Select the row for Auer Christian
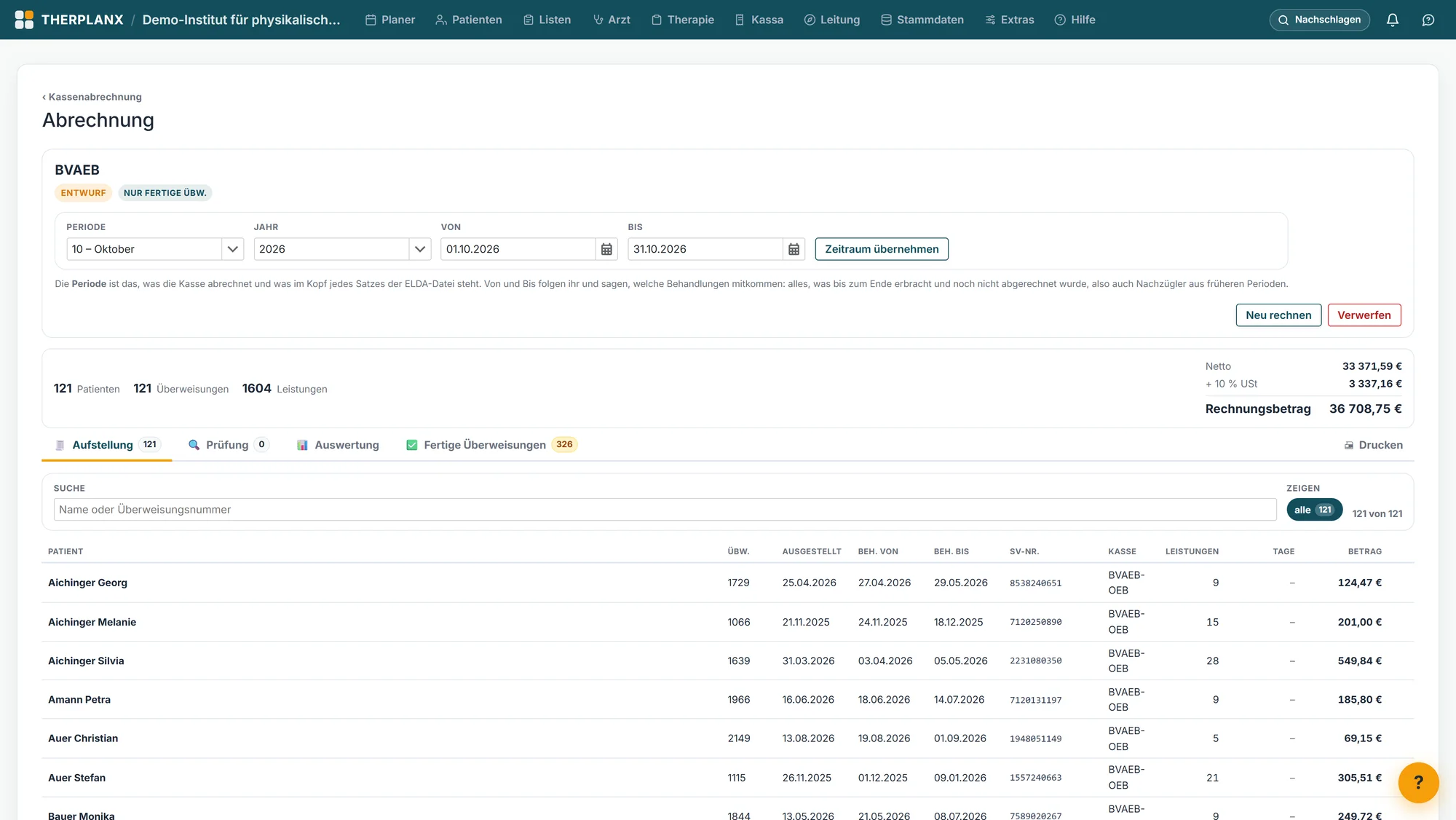The image size is (1456, 820). point(727,738)
